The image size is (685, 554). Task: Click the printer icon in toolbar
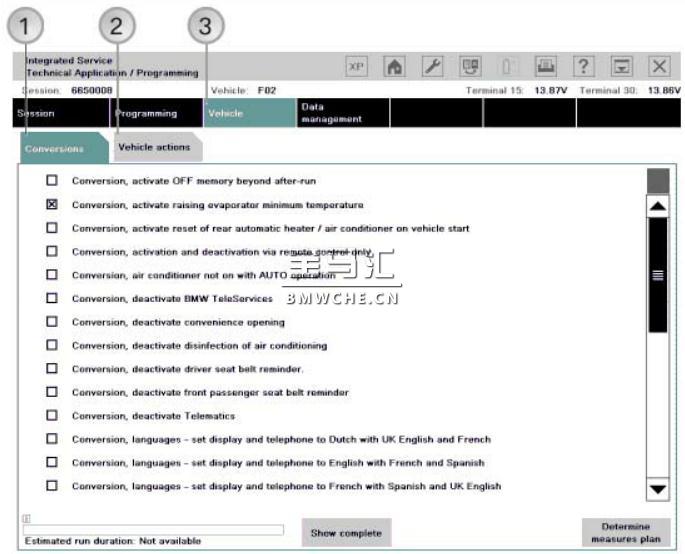point(546,67)
